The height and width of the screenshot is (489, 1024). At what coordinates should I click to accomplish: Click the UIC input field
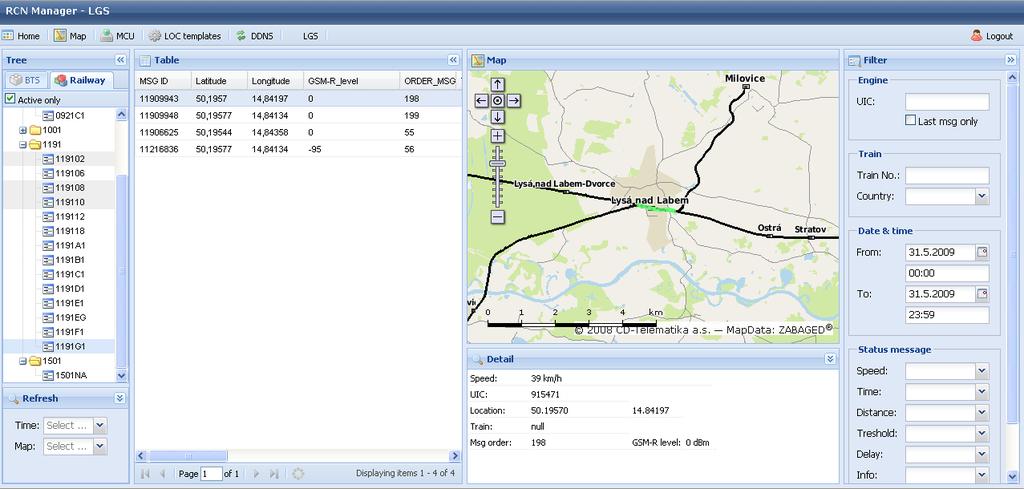(947, 102)
